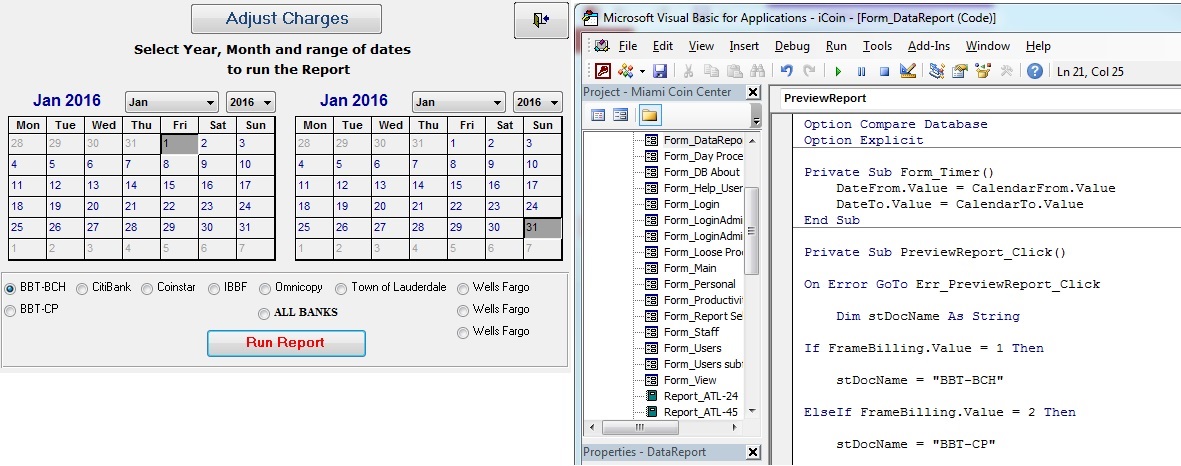1181x466 pixels.
Task: Click the Break pause icon
Action: pos(862,71)
